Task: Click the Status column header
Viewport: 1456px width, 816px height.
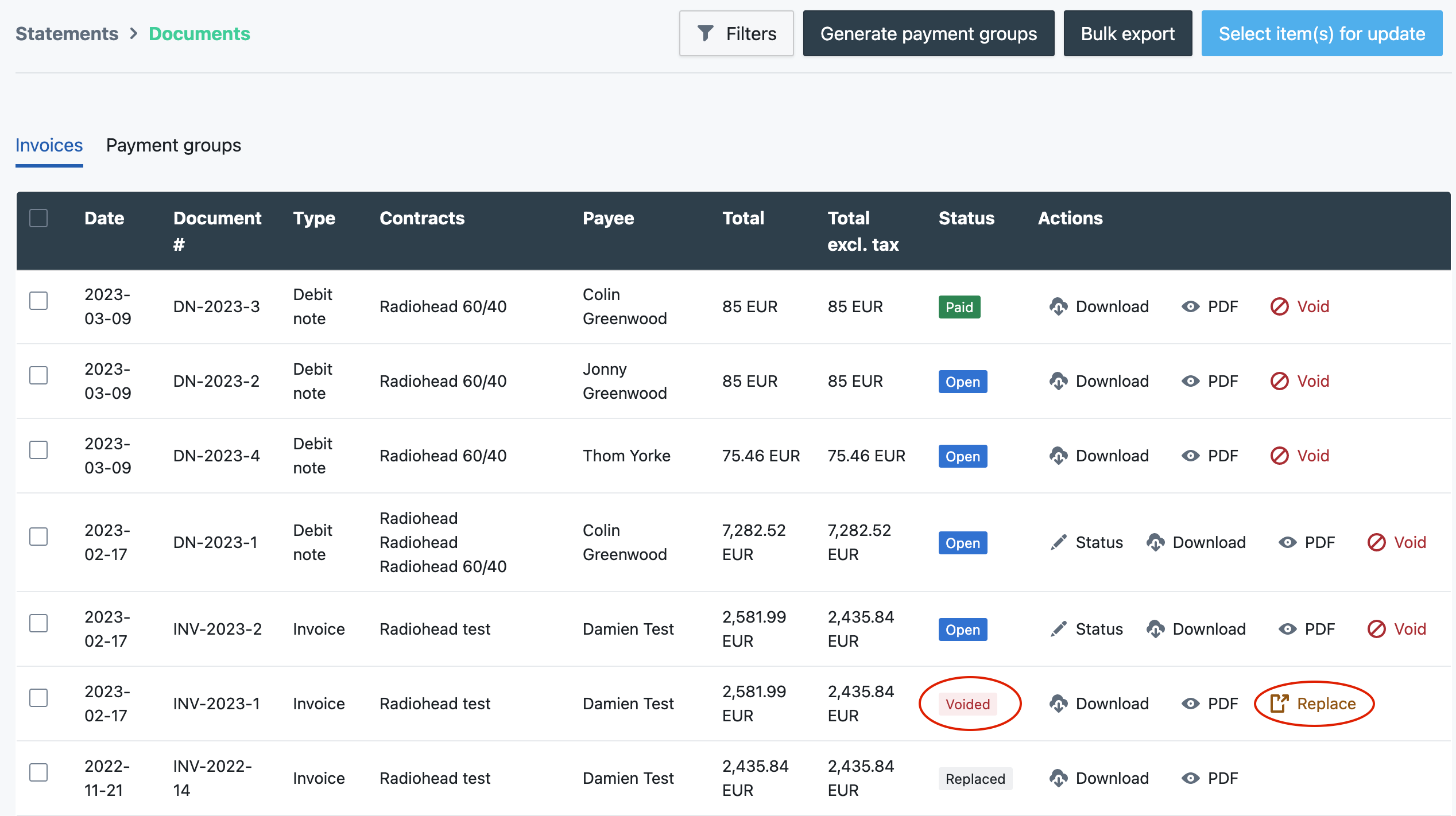Action: (966, 218)
